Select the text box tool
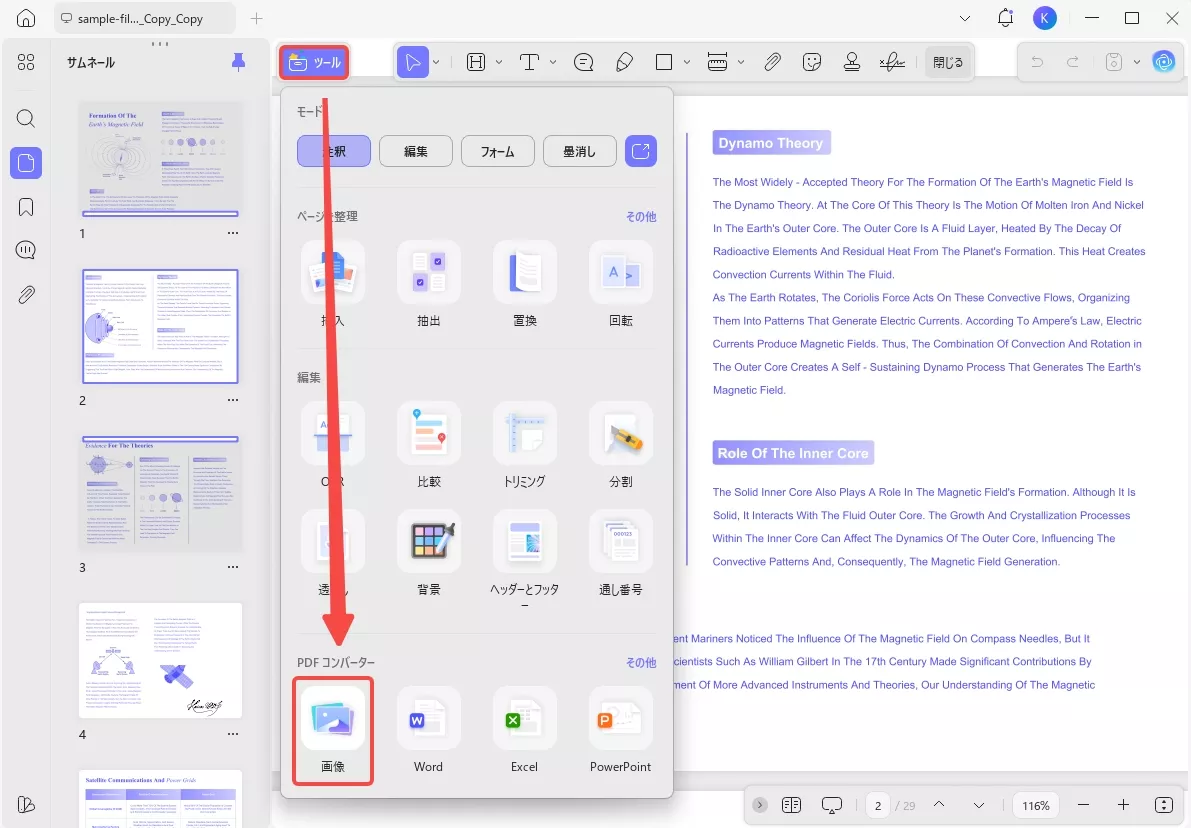1191x828 pixels. coord(529,62)
